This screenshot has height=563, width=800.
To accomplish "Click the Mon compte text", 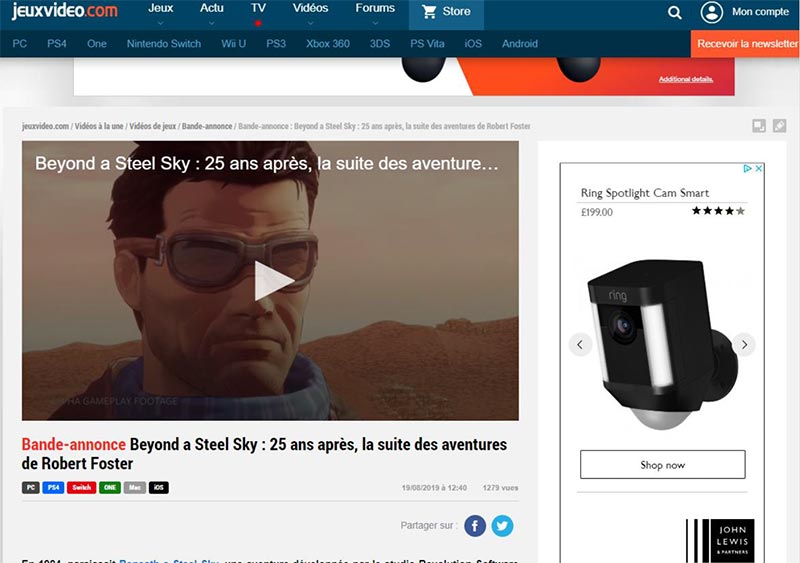I will [x=760, y=12].
